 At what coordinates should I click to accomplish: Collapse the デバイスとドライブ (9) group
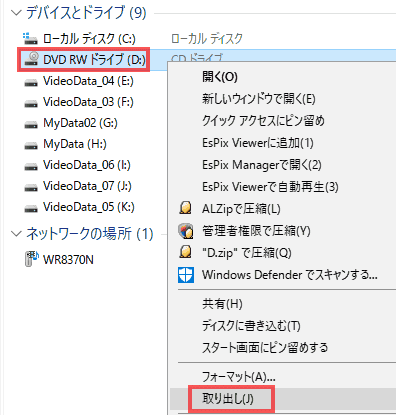pyautogui.click(x=16, y=13)
